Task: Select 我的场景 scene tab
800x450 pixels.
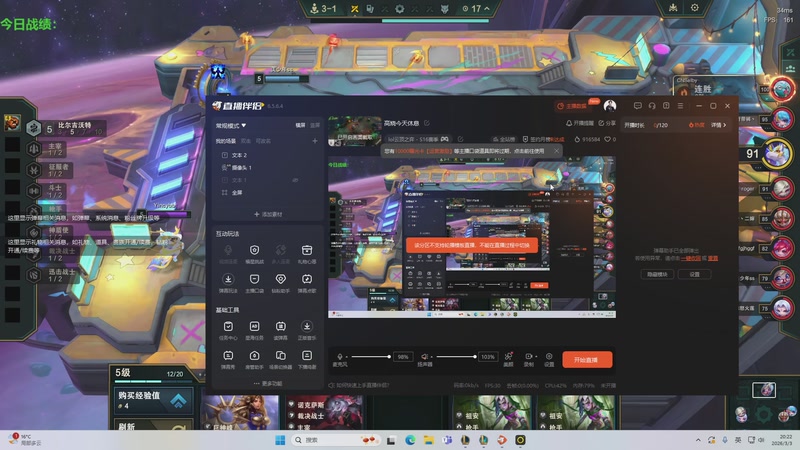Action: coord(226,141)
